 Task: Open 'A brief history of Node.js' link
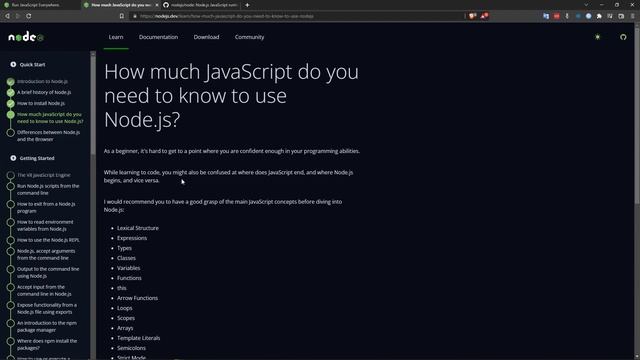[x=44, y=92]
